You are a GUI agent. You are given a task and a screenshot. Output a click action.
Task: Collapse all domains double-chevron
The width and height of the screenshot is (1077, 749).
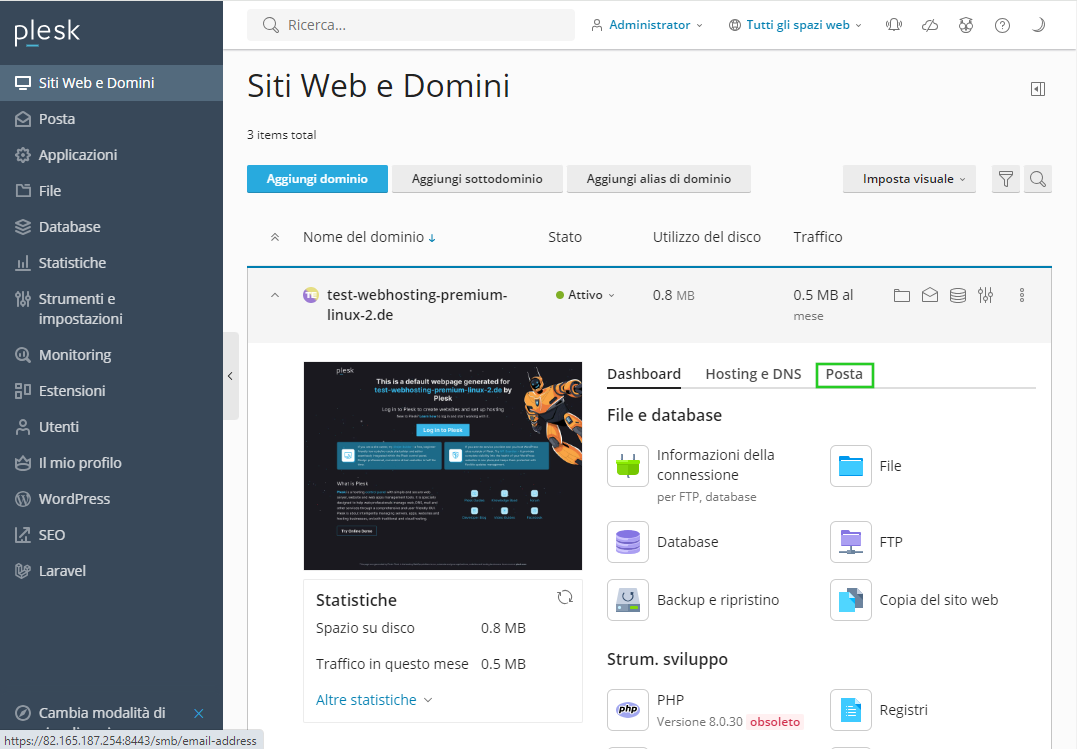(x=275, y=237)
